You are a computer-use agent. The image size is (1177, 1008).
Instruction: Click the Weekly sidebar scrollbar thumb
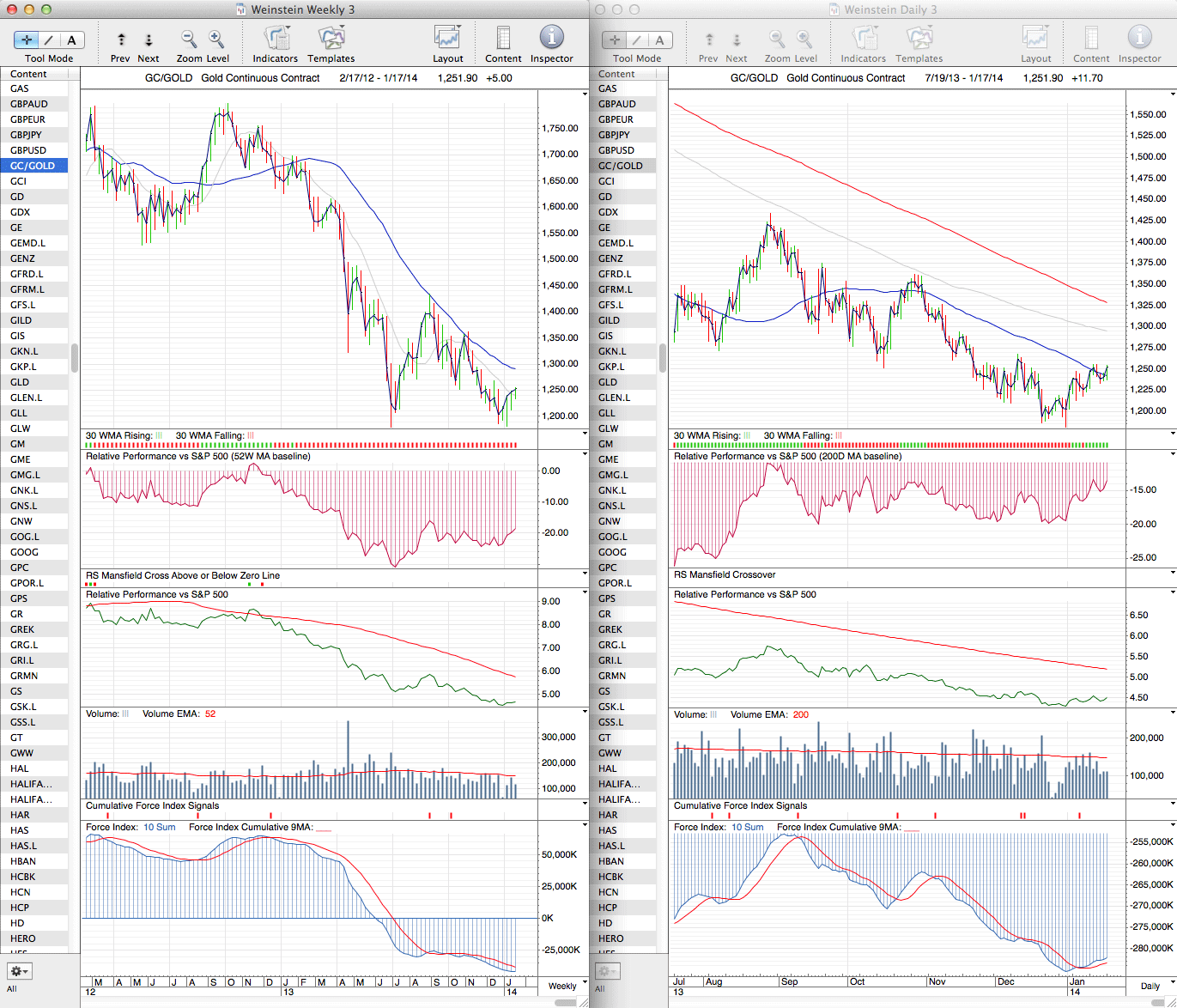click(x=75, y=357)
